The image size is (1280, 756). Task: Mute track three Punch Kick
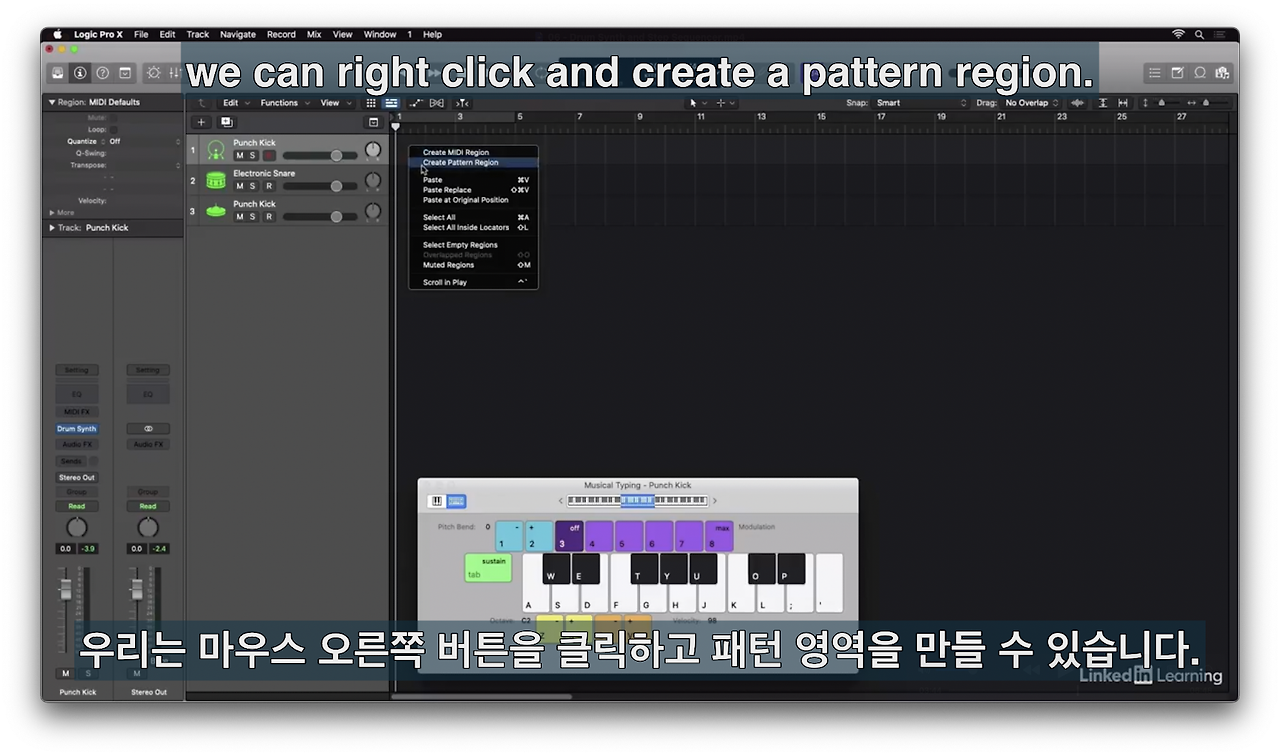point(239,216)
